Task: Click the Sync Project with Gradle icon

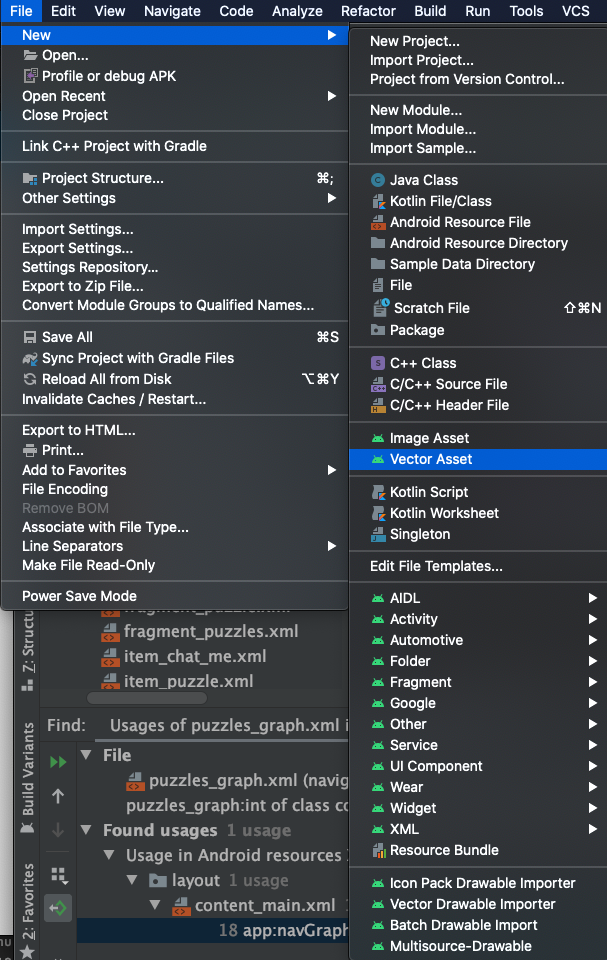Action: pyautogui.click(x=31, y=358)
